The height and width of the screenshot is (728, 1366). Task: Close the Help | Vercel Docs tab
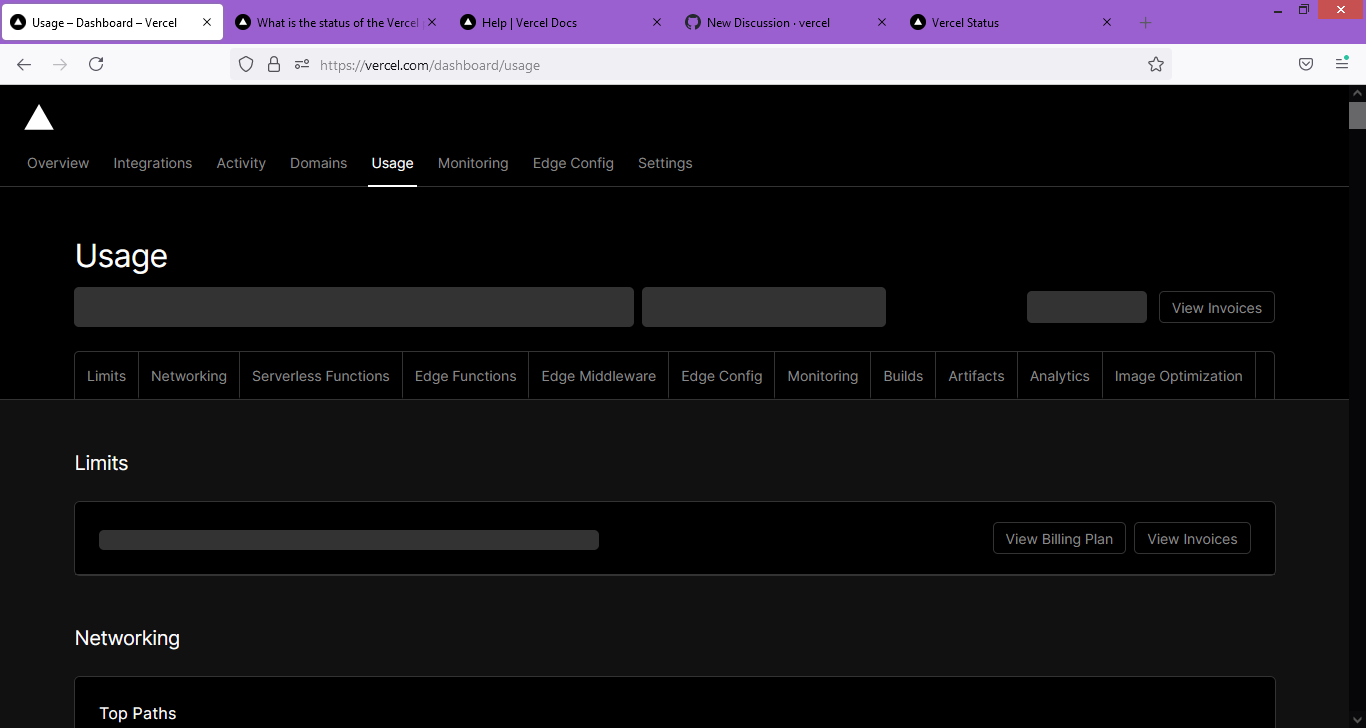point(657,22)
